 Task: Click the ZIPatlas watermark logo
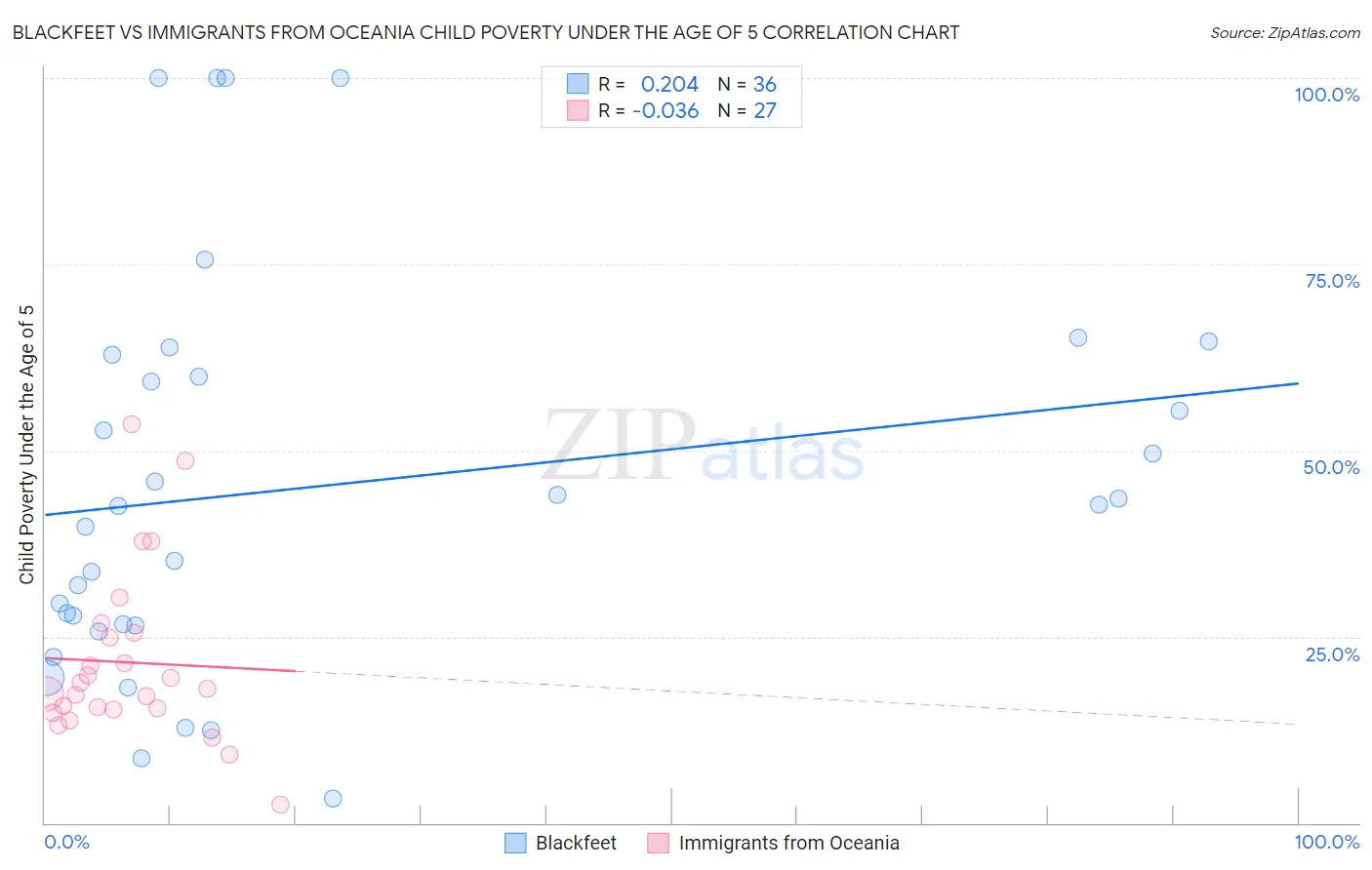point(704,447)
